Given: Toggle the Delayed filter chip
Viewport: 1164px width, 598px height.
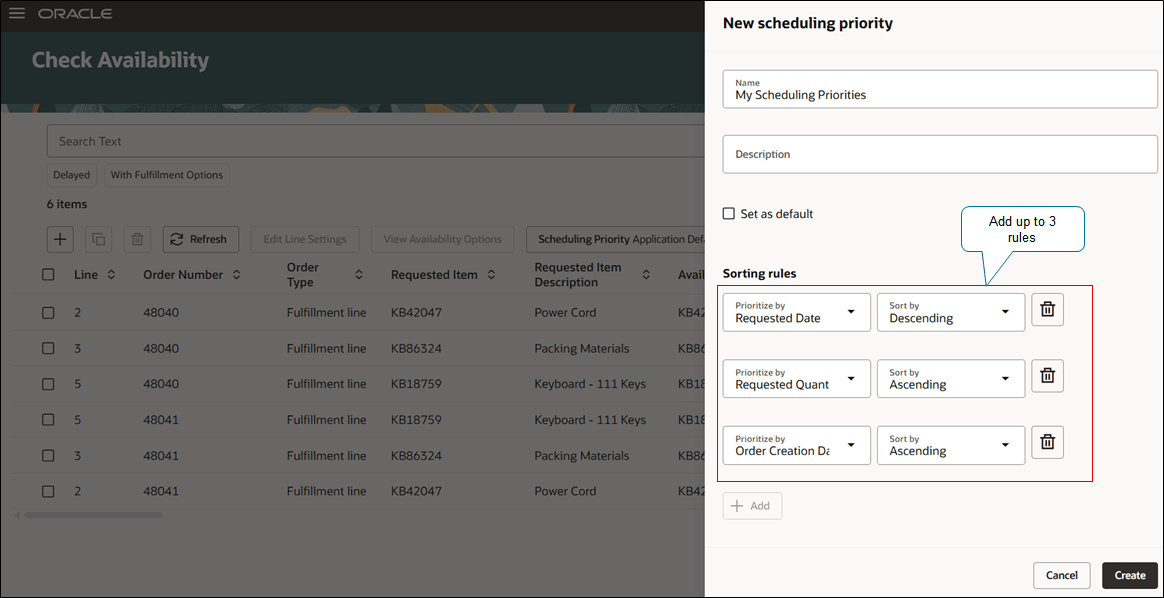Looking at the screenshot, I should point(71,175).
